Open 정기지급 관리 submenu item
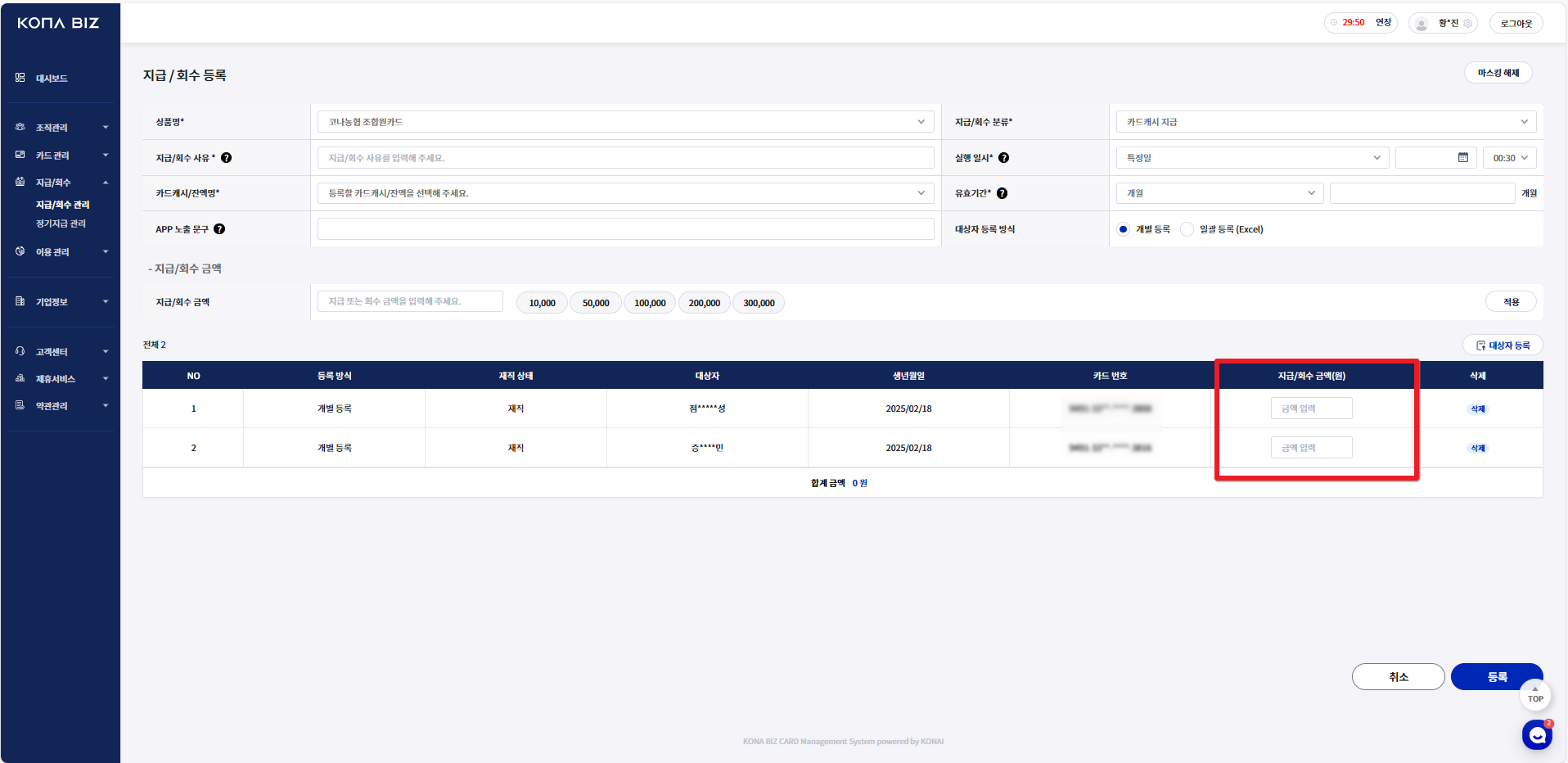The height and width of the screenshot is (763, 1568). tap(61, 223)
